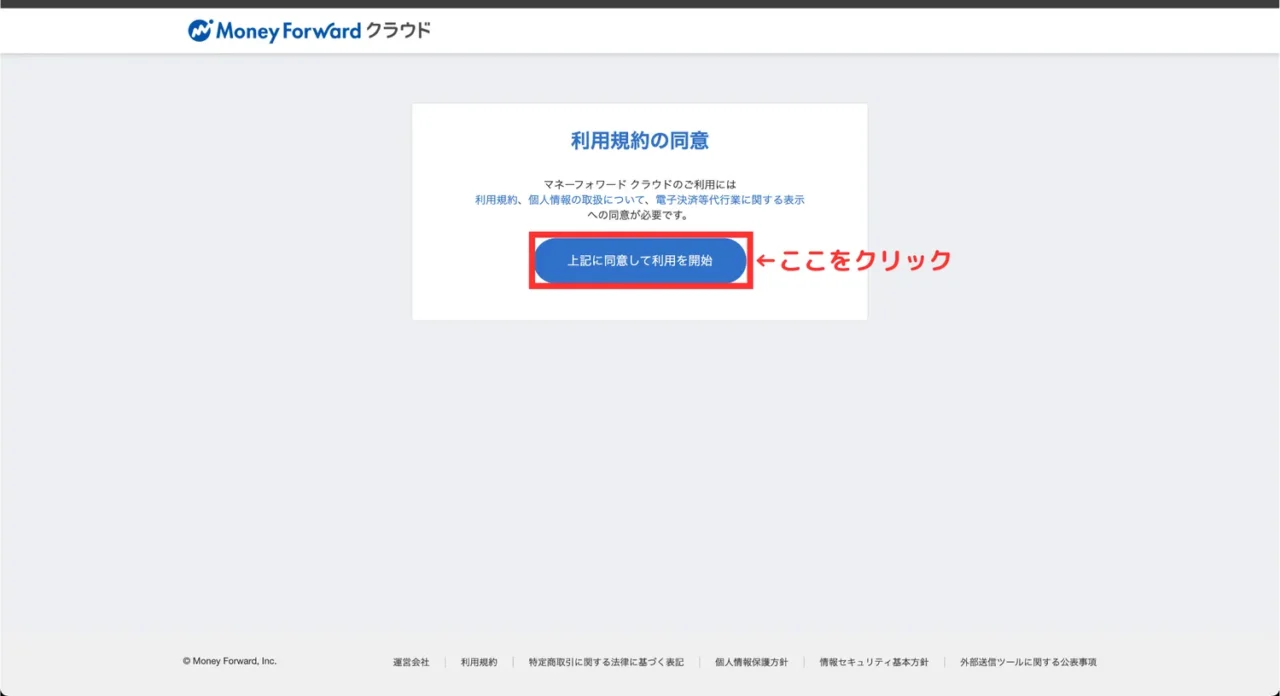
Task: Open 外部送信ツールに関する公表事項 footer link
Action: coord(1028,662)
